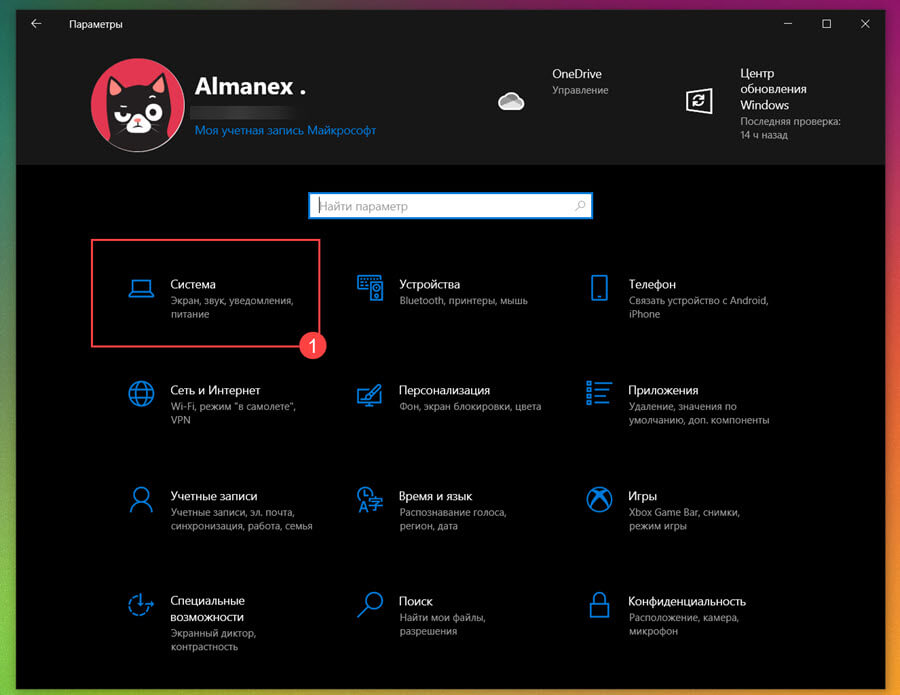The image size is (900, 695).
Task: Open the Приложения list icon
Action: click(x=599, y=393)
